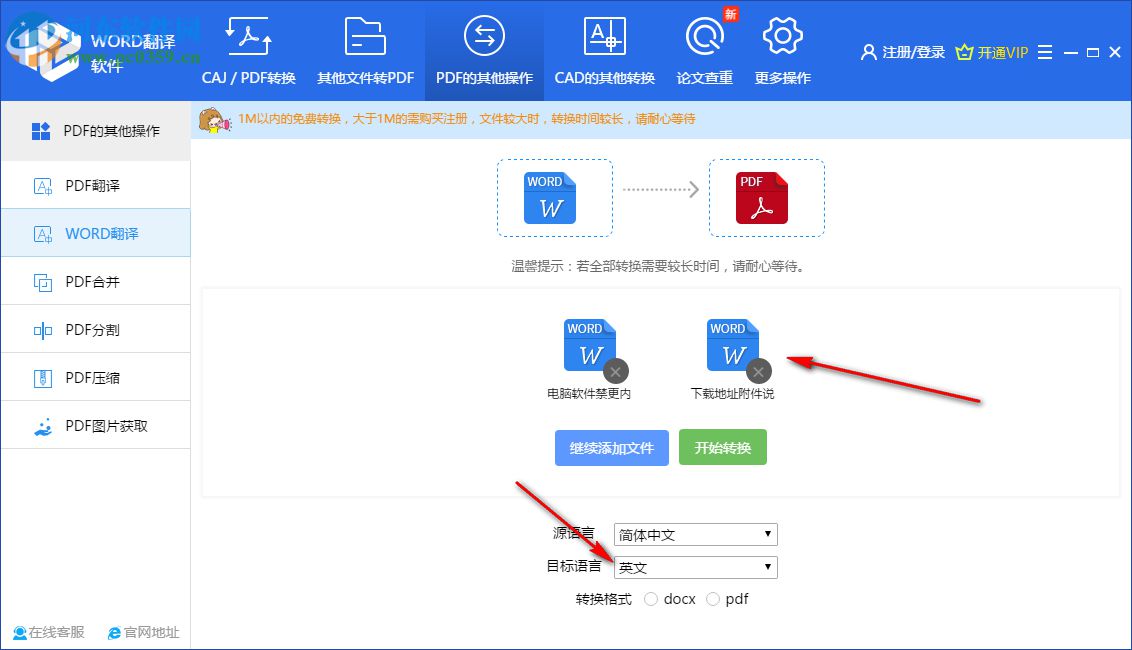Choose the docx output format
Image resolution: width=1132 pixels, height=650 pixels.
pyautogui.click(x=651, y=598)
